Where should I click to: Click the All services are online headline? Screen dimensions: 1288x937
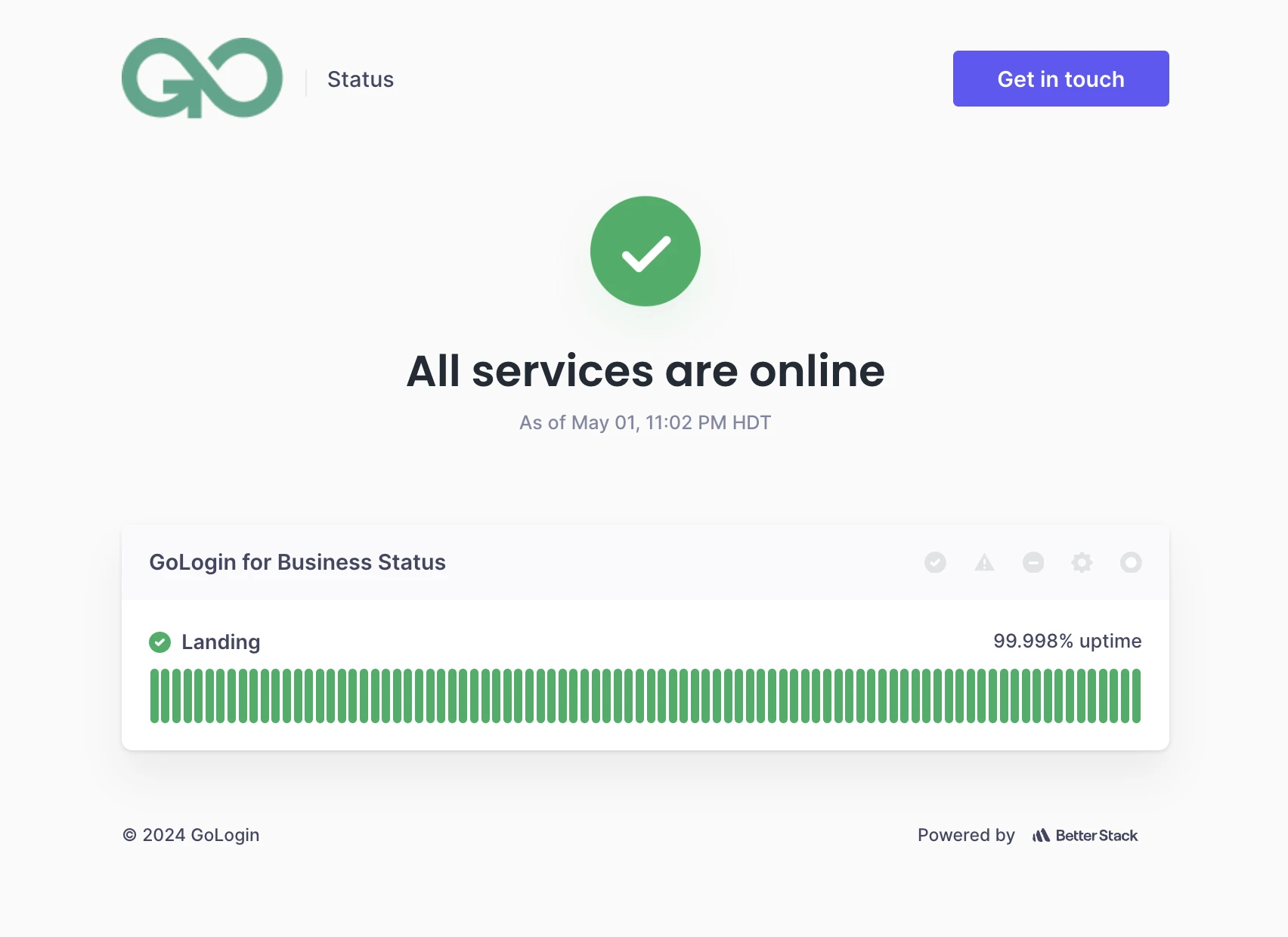(646, 371)
